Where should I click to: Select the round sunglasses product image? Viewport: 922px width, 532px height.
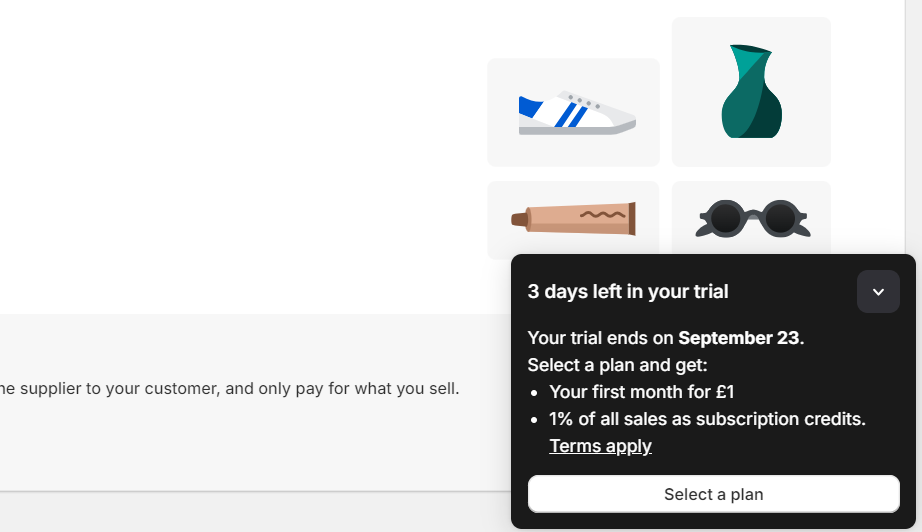pyautogui.click(x=752, y=218)
